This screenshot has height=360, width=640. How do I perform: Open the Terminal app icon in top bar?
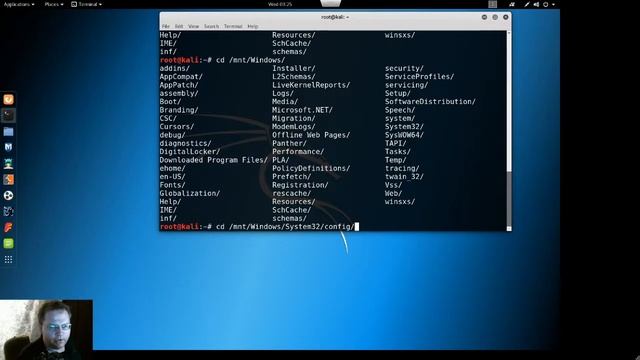(x=74, y=4)
